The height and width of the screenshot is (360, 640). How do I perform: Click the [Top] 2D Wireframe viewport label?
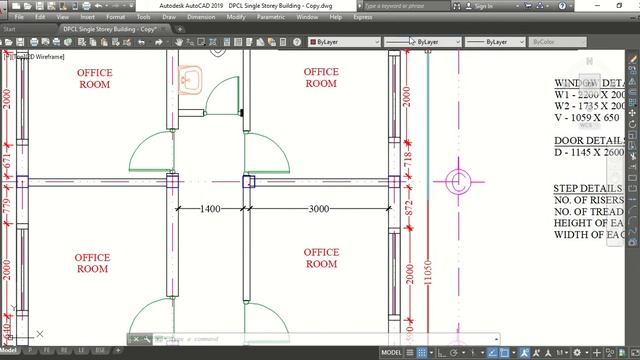click(34, 57)
